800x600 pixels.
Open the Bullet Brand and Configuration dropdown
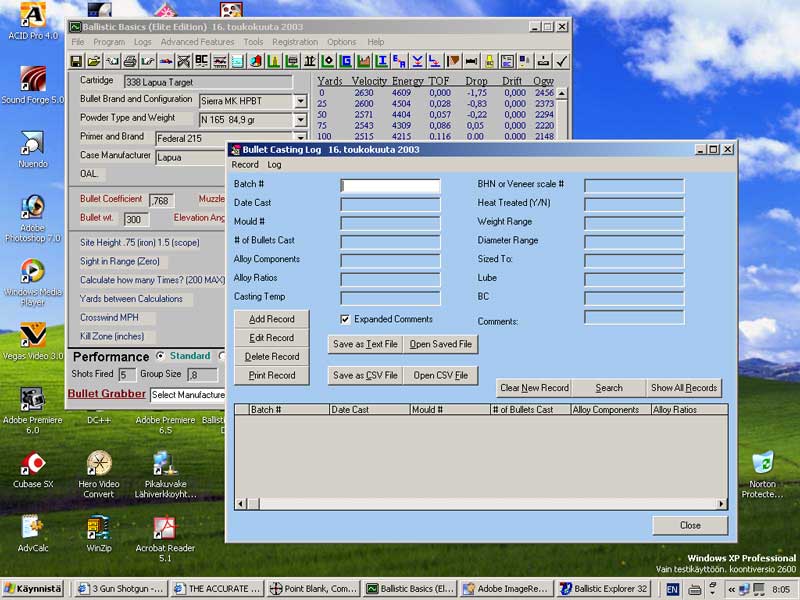coord(301,101)
